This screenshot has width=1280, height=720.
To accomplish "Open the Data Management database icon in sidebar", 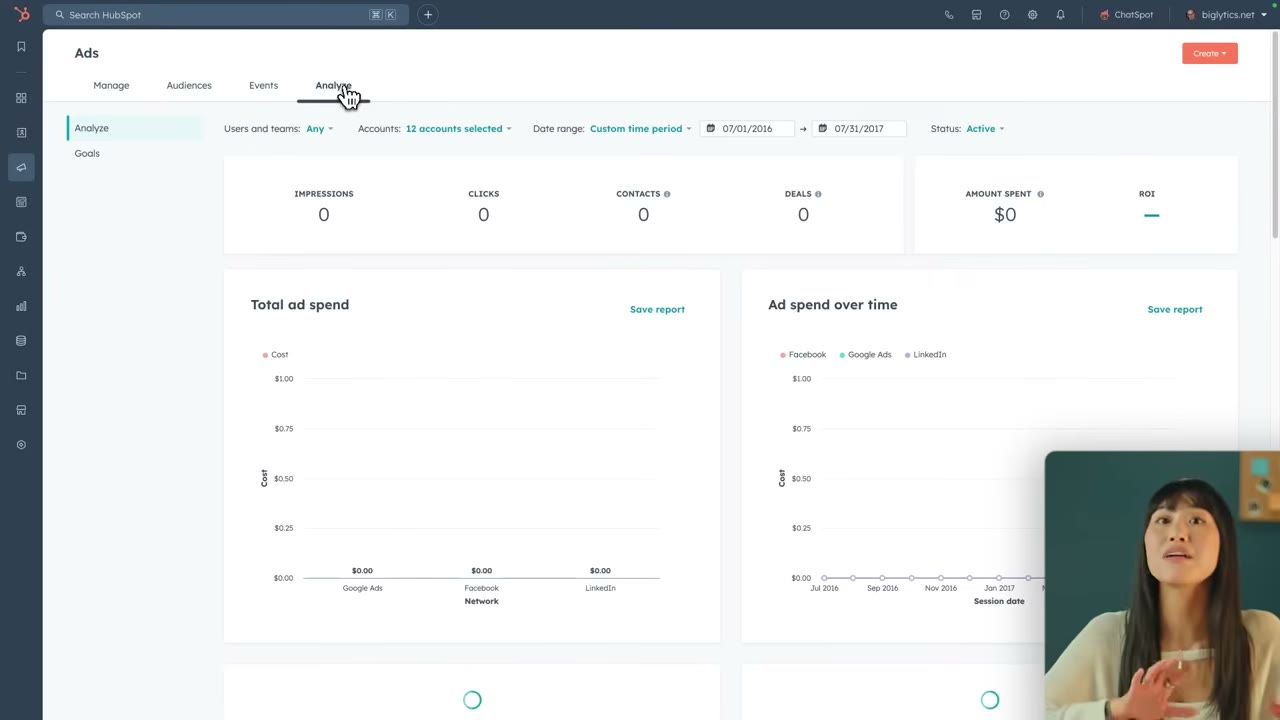I will [x=21, y=341].
